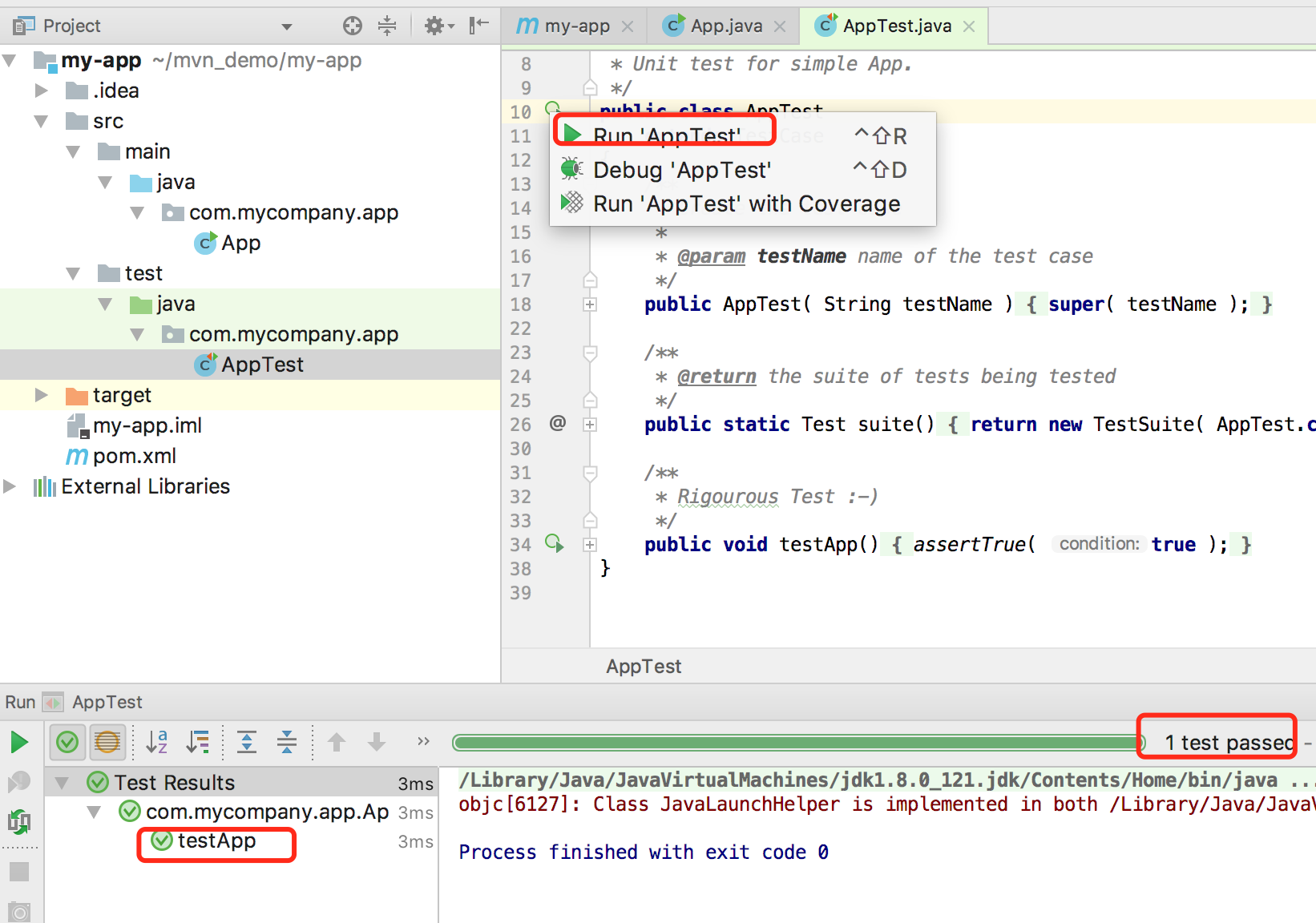Click the stop process square icon

[x=19, y=872]
